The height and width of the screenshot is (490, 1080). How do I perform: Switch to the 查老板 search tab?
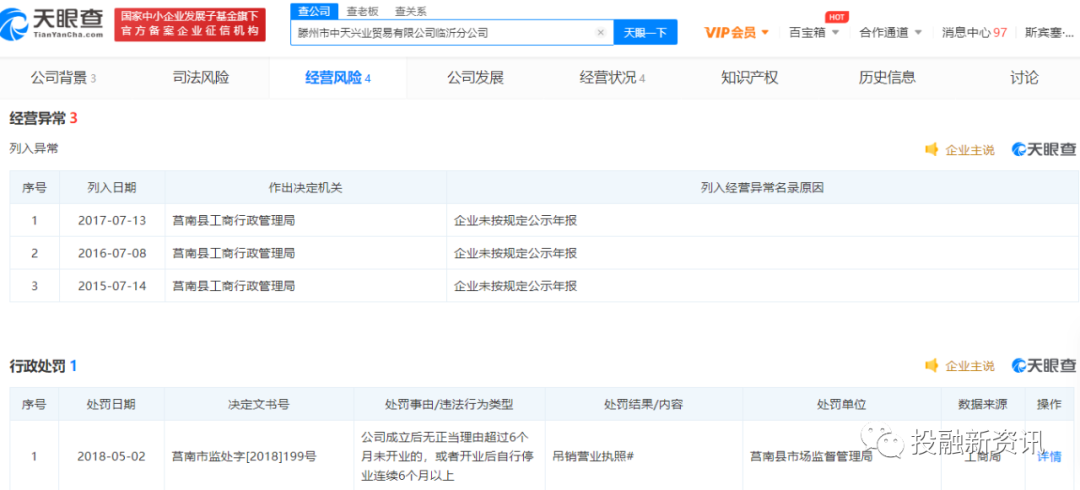pos(362,11)
